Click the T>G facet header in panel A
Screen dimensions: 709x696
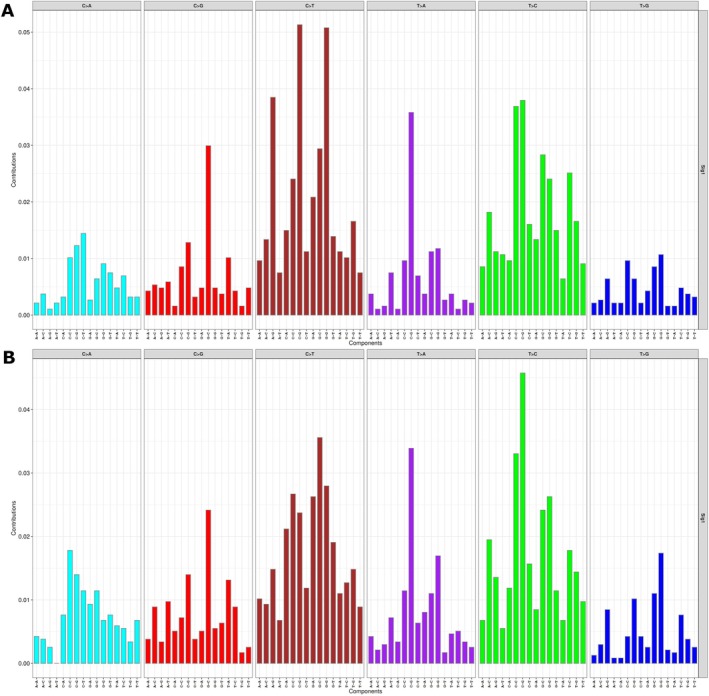tap(643, 6)
